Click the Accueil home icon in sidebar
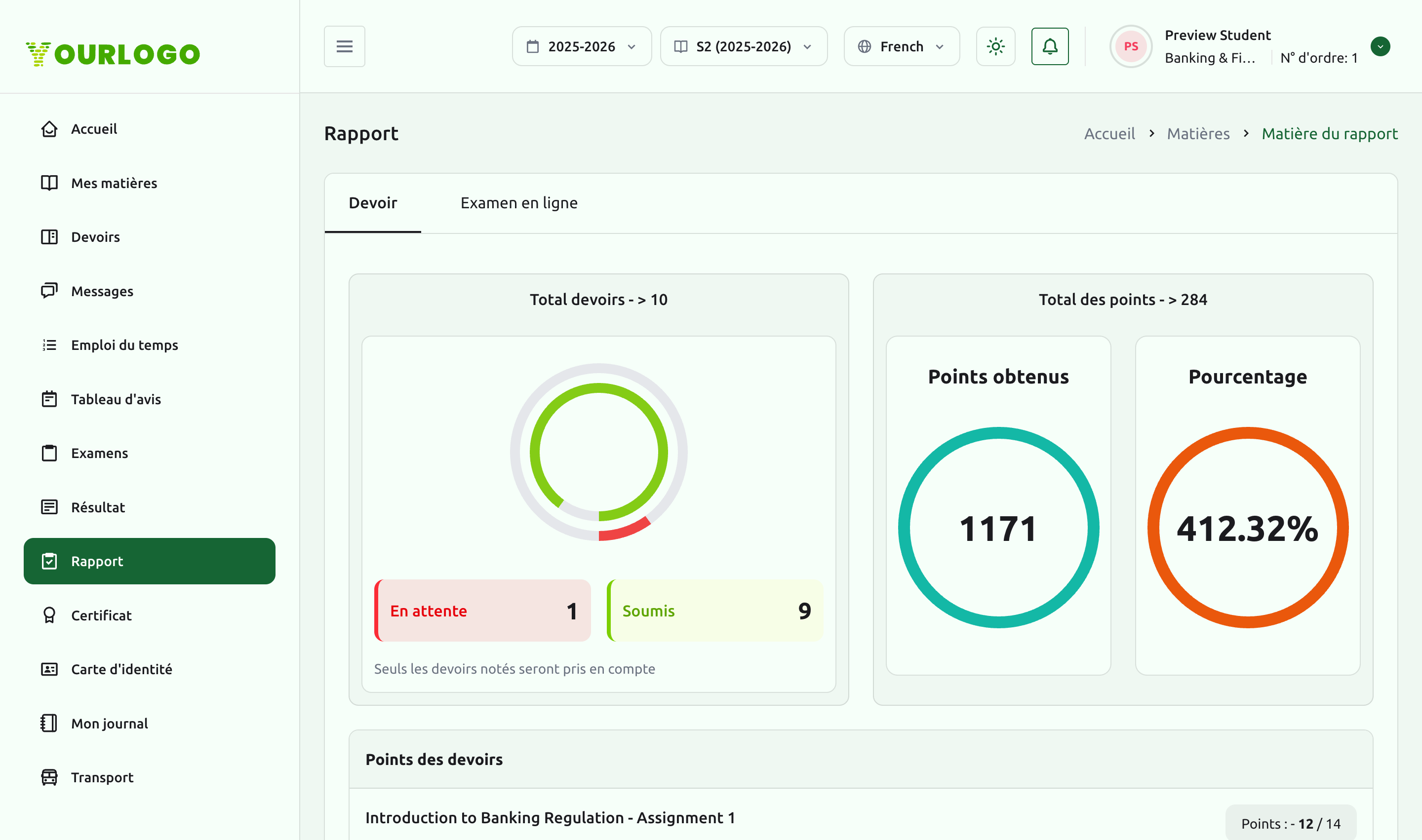Screen dimensions: 1422x840 [49, 129]
